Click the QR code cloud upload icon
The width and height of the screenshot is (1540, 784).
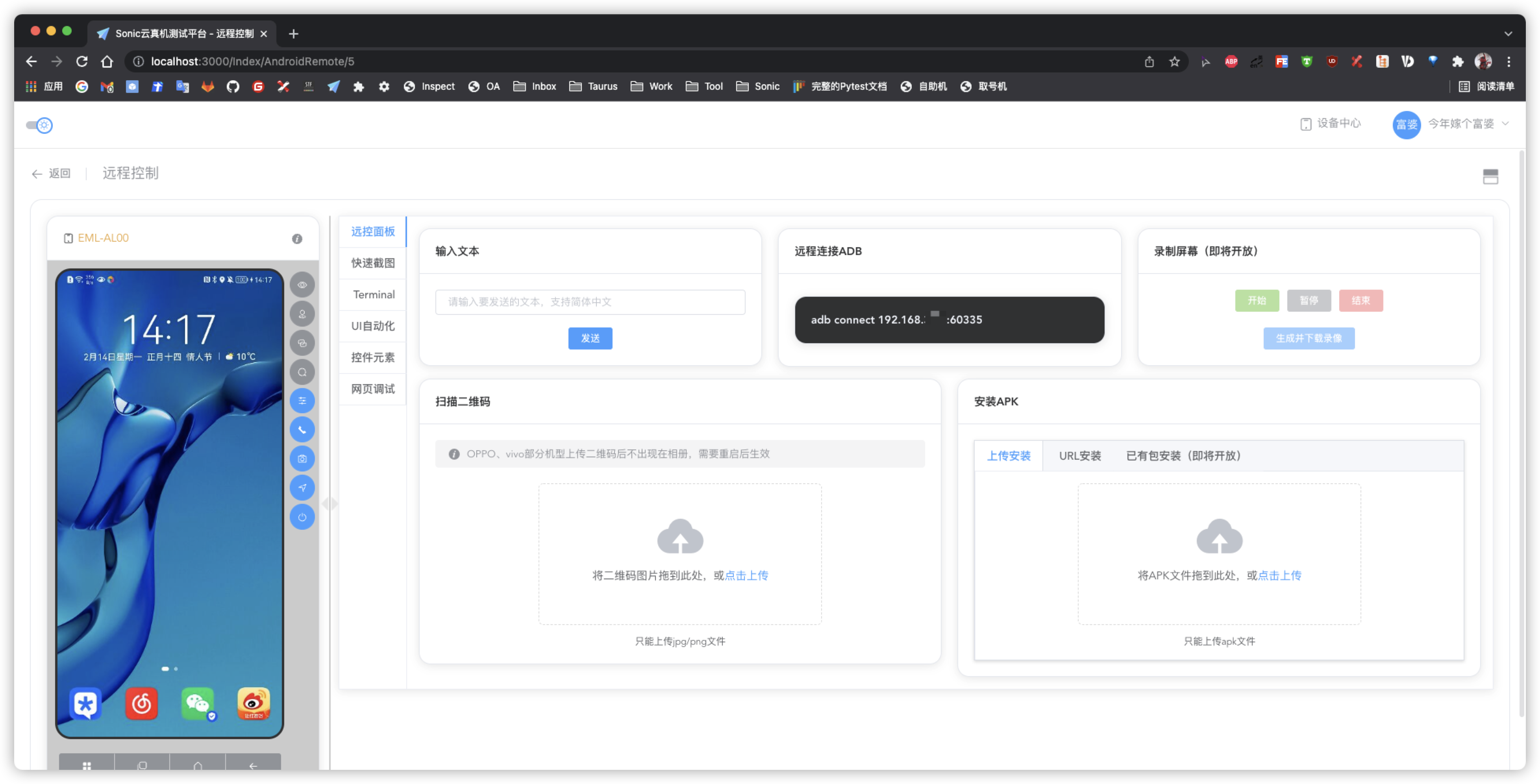click(x=680, y=536)
